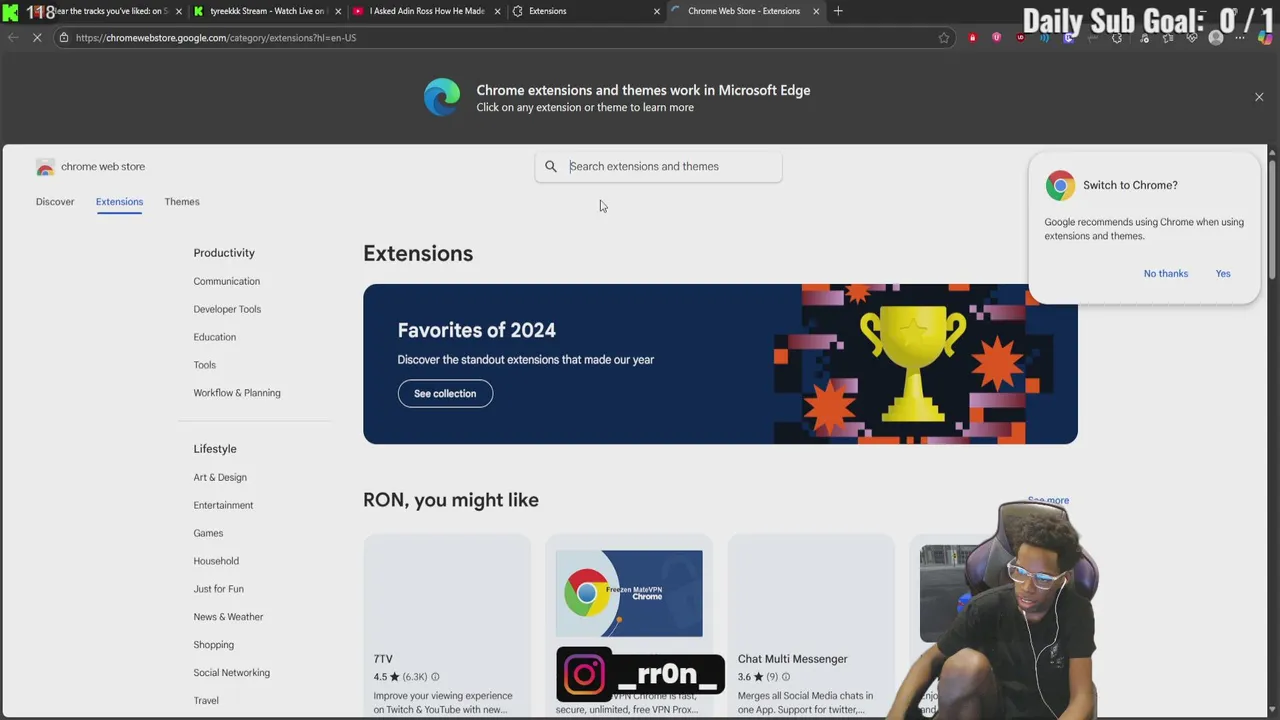Select the Extensions store tab

119,202
